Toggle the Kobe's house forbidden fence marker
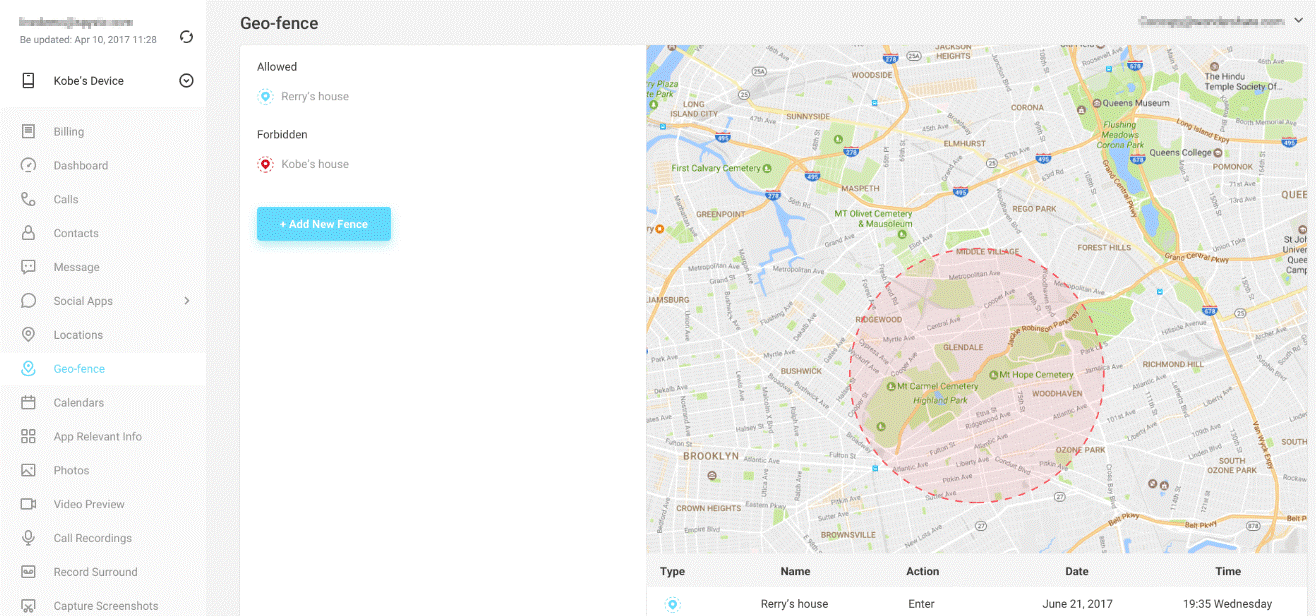The height and width of the screenshot is (616, 1316). point(265,164)
